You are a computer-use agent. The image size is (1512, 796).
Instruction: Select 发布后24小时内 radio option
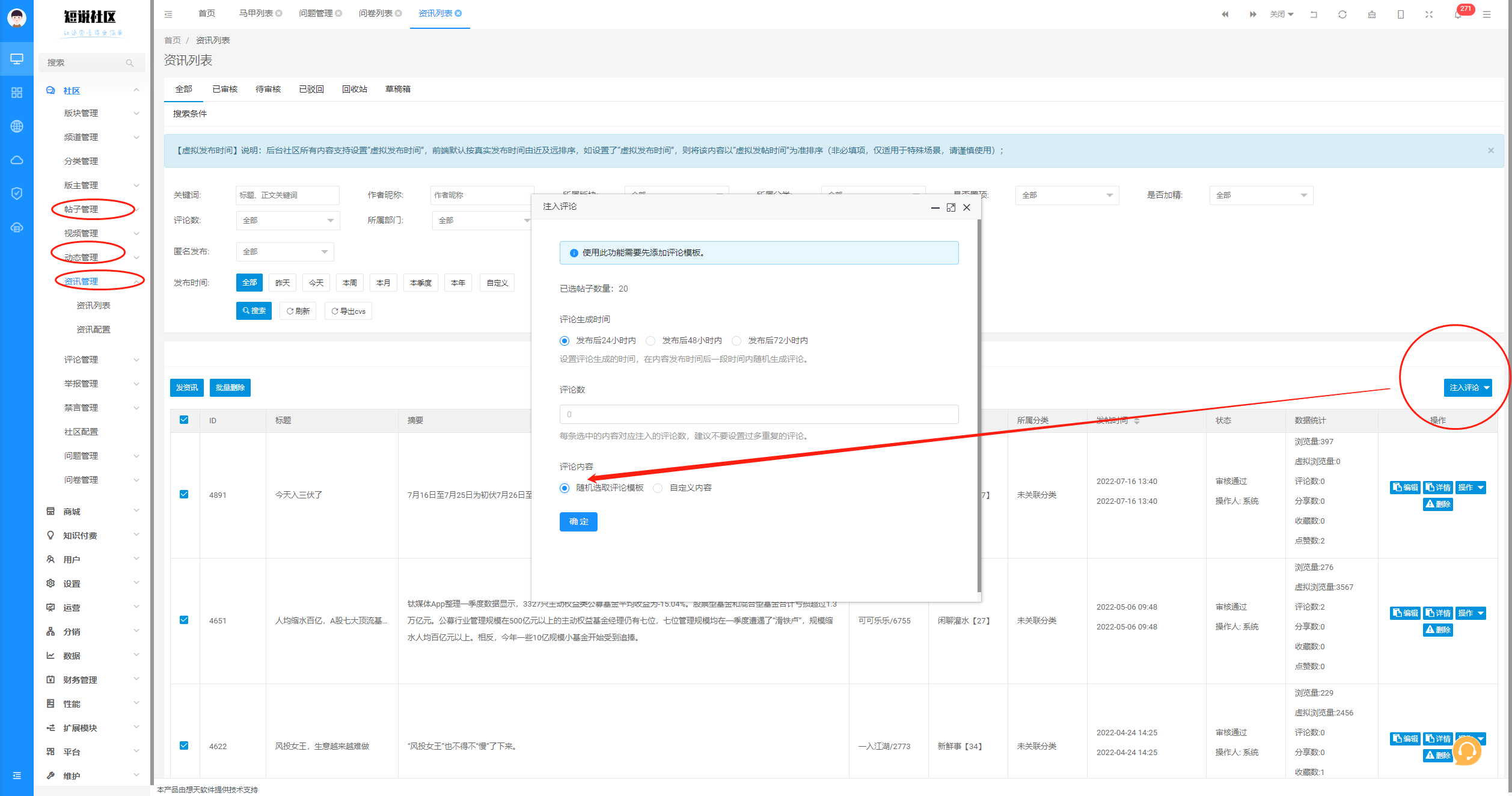(x=565, y=341)
